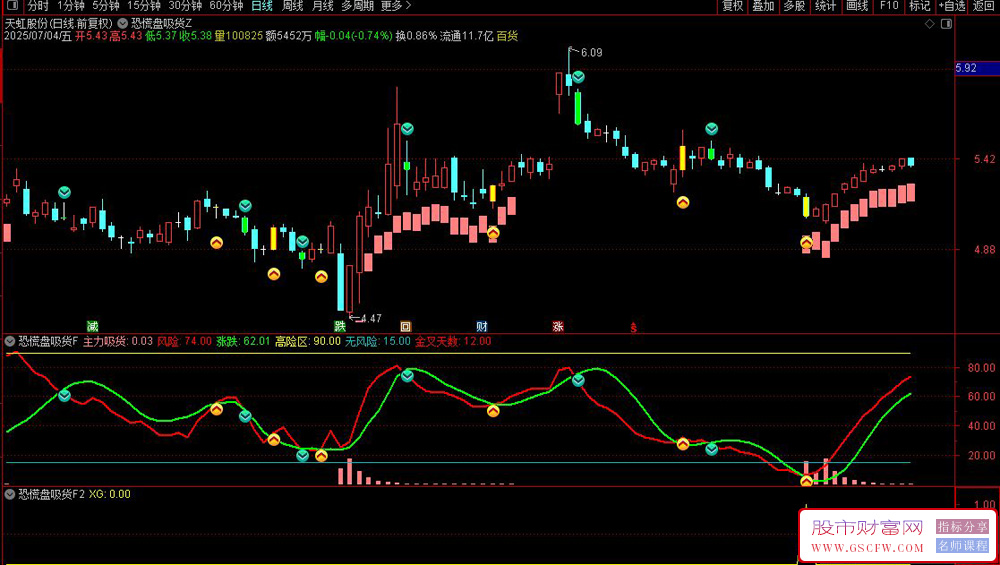Image resolution: width=1000 pixels, height=565 pixels.
Task: Expand the 恐慌盘吸货F2 indicator menu arrow
Action: click(x=10, y=494)
